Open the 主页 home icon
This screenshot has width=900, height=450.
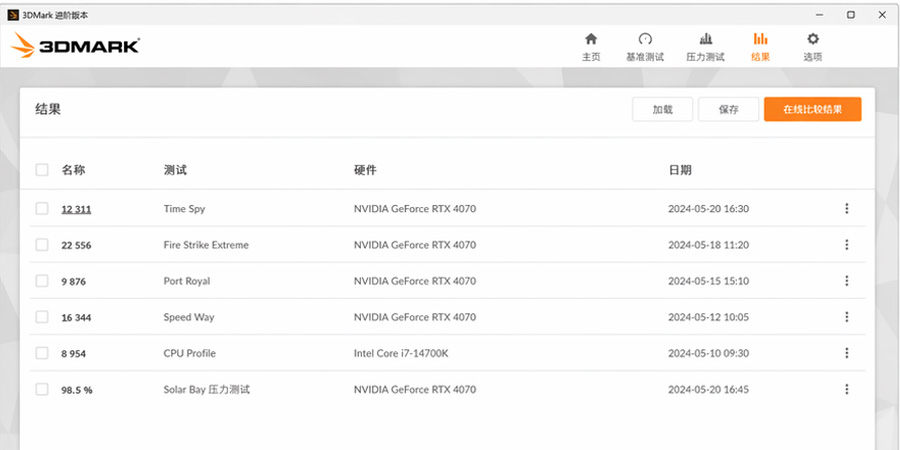pos(591,39)
